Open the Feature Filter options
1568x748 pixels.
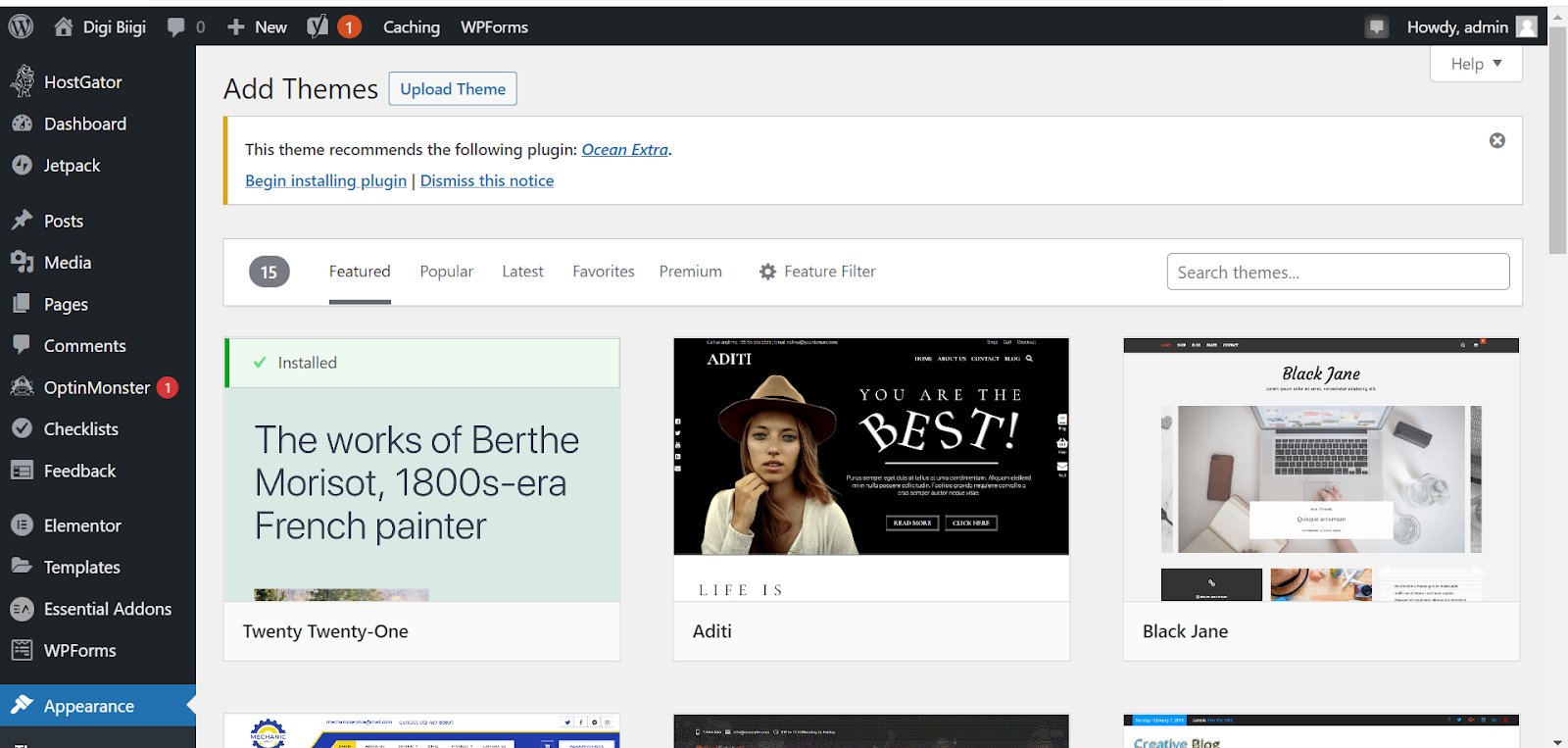817,272
